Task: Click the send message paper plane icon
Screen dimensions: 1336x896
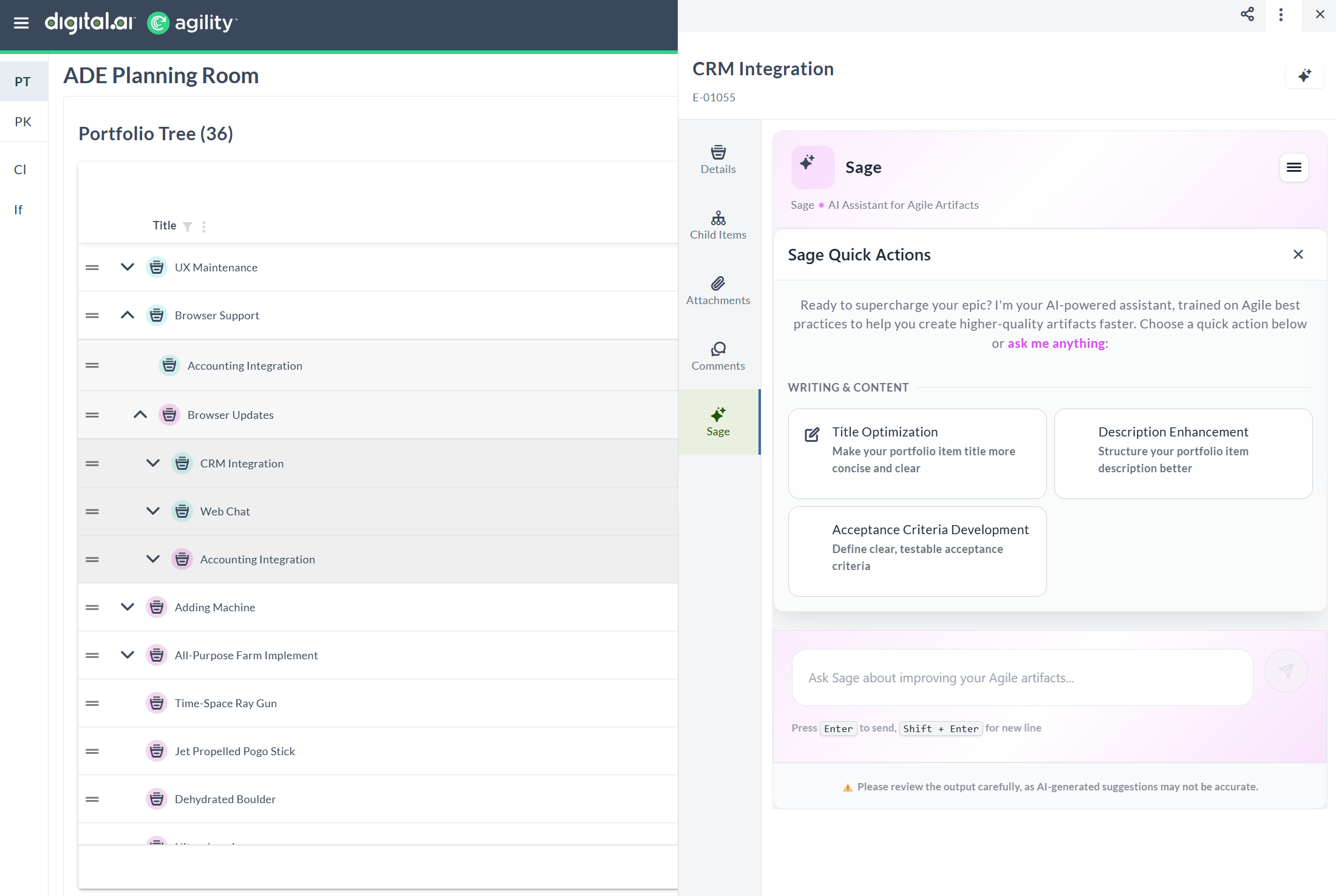Action: coord(1286,671)
